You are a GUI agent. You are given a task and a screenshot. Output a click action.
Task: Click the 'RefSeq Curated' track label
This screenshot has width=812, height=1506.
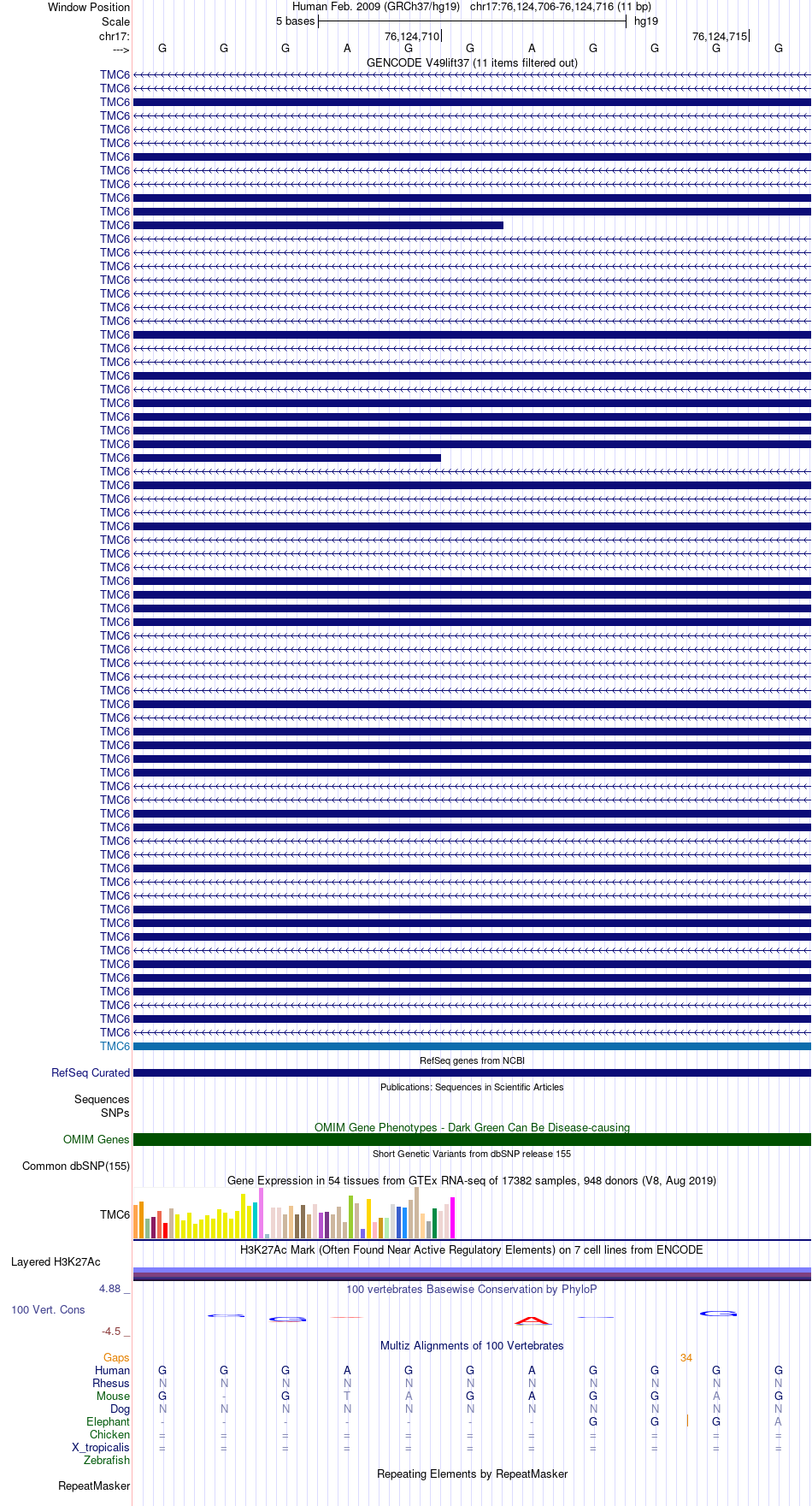tap(91, 1073)
